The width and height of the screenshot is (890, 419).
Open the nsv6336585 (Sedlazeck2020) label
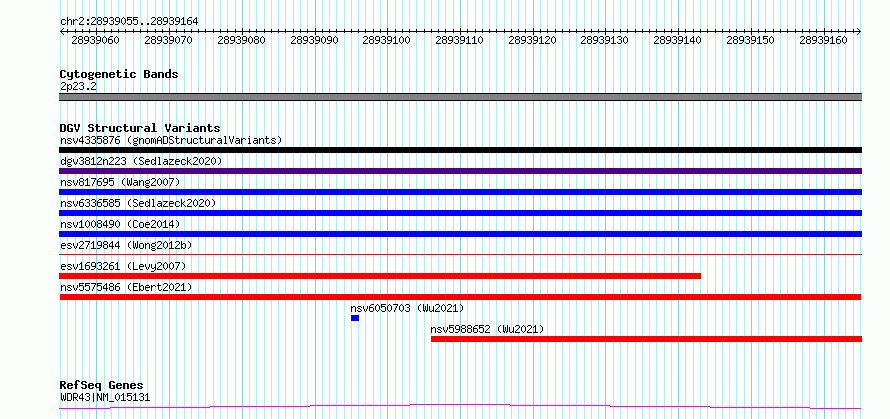(x=138, y=203)
